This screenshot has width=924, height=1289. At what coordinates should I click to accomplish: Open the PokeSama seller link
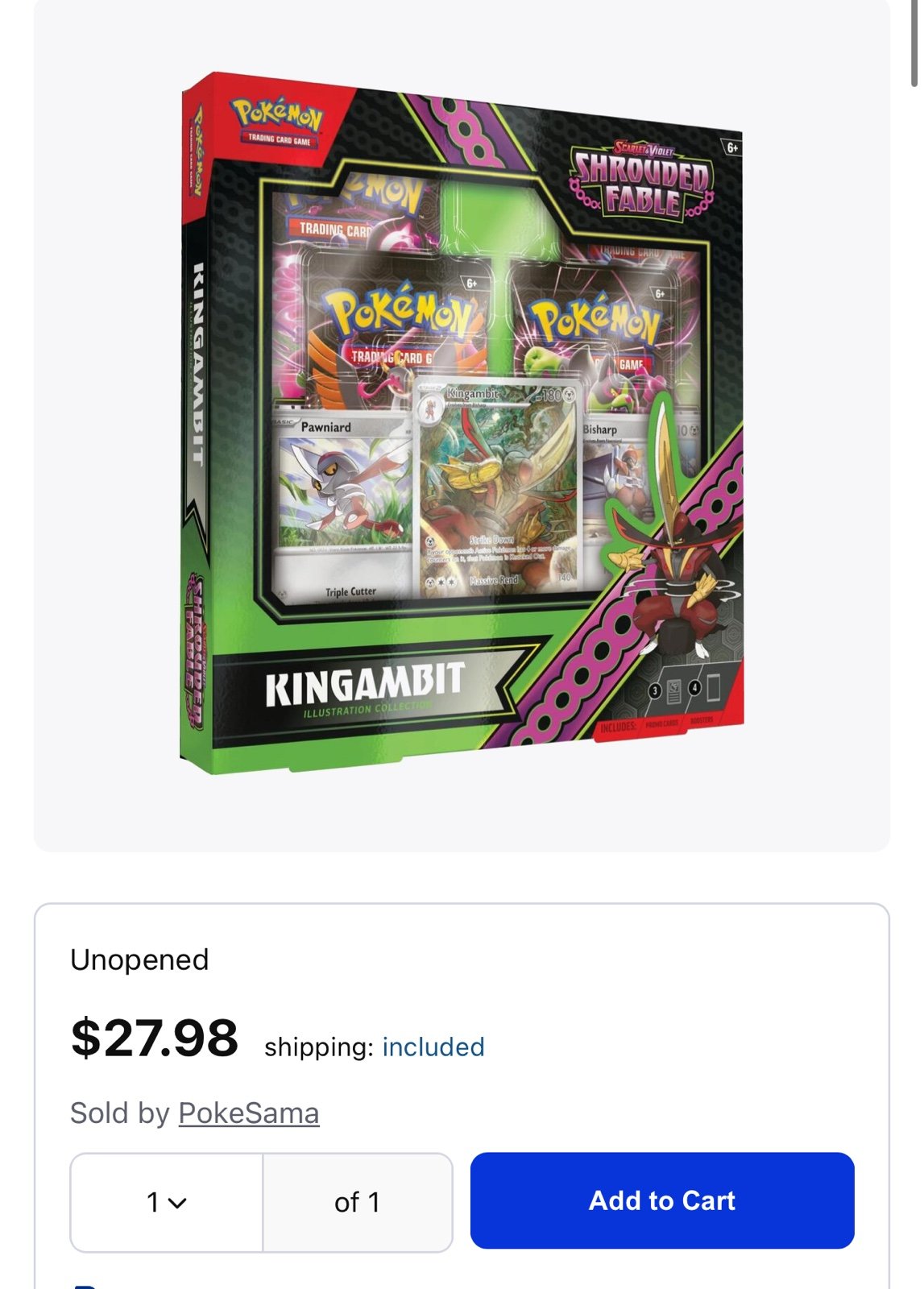(249, 1113)
